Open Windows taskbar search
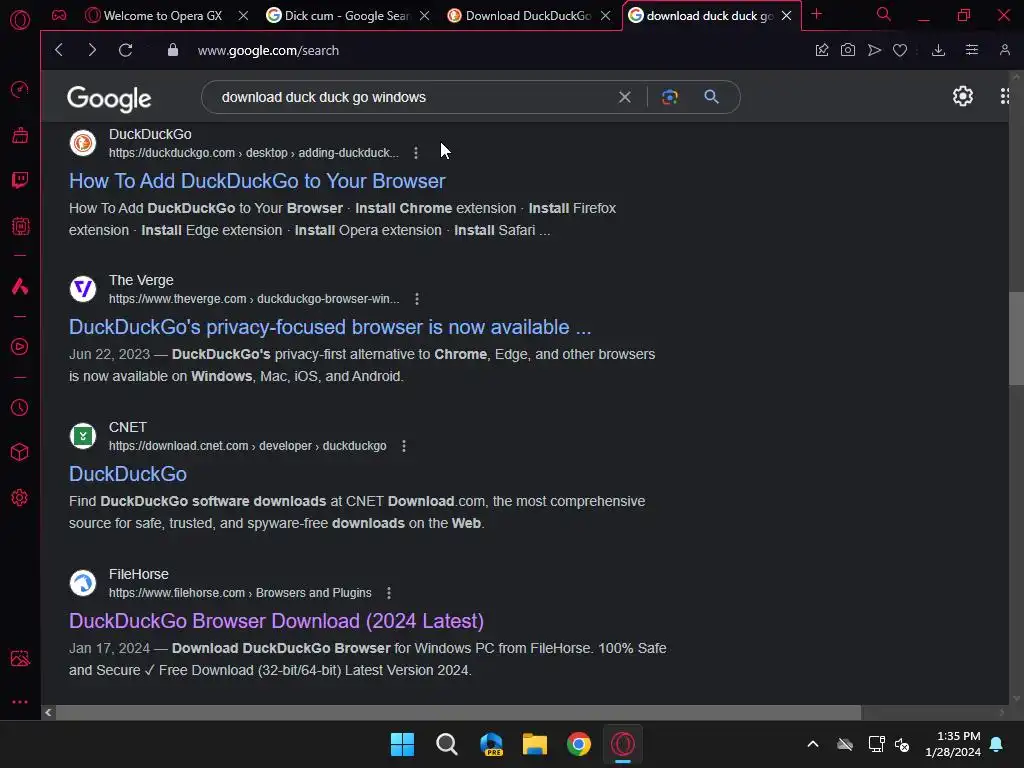The width and height of the screenshot is (1024, 768). (x=447, y=744)
